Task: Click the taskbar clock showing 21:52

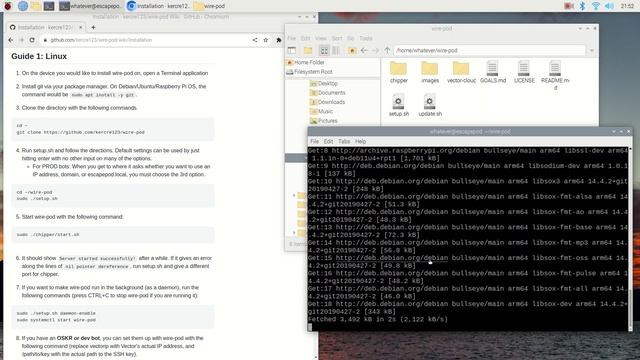Action: pyautogui.click(x=627, y=6)
